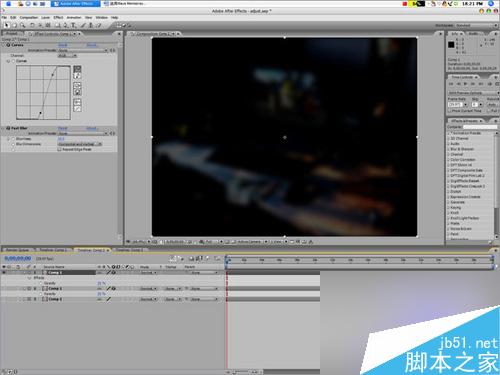Select the Eraser tool
This screenshot has width=500, height=375.
[99, 25]
